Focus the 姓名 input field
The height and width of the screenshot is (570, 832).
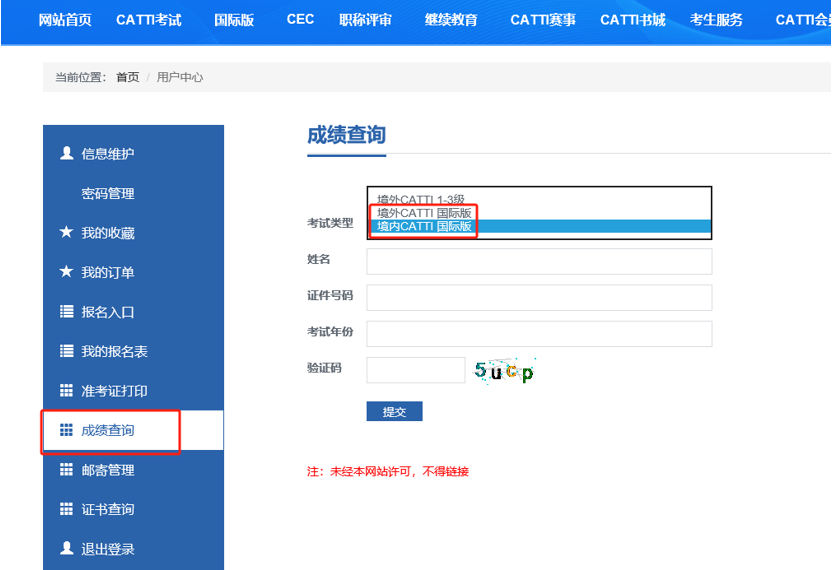[539, 261]
